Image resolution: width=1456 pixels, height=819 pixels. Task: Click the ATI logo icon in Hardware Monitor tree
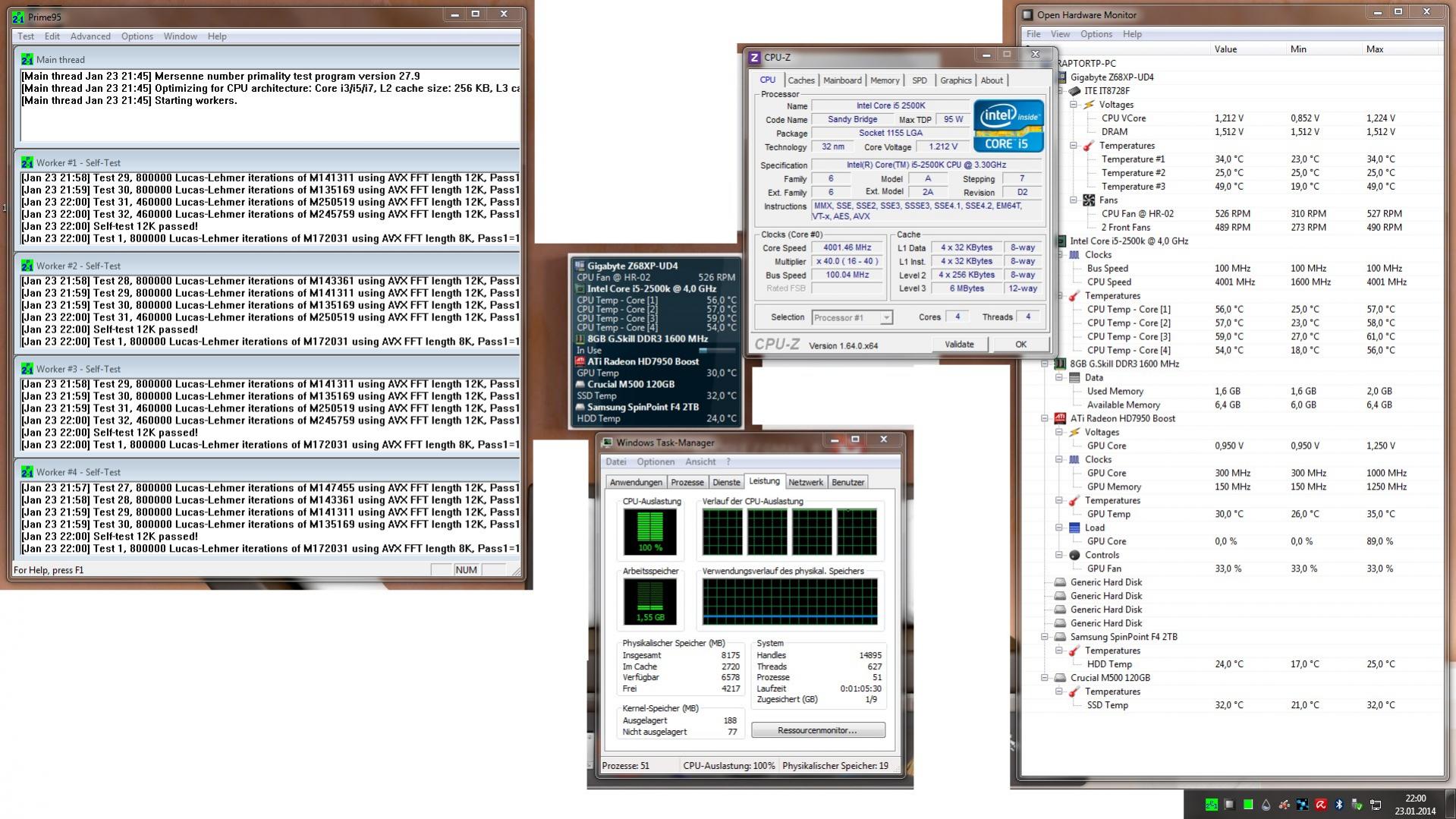pos(1060,418)
